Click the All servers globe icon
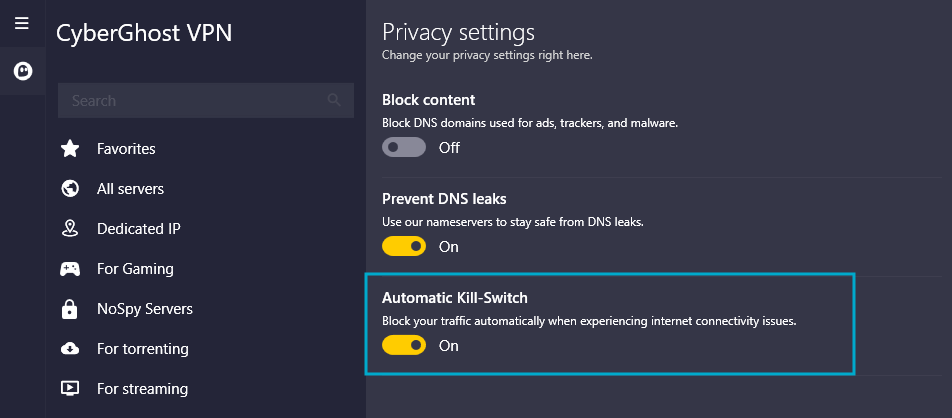This screenshot has width=952, height=418. (70, 189)
